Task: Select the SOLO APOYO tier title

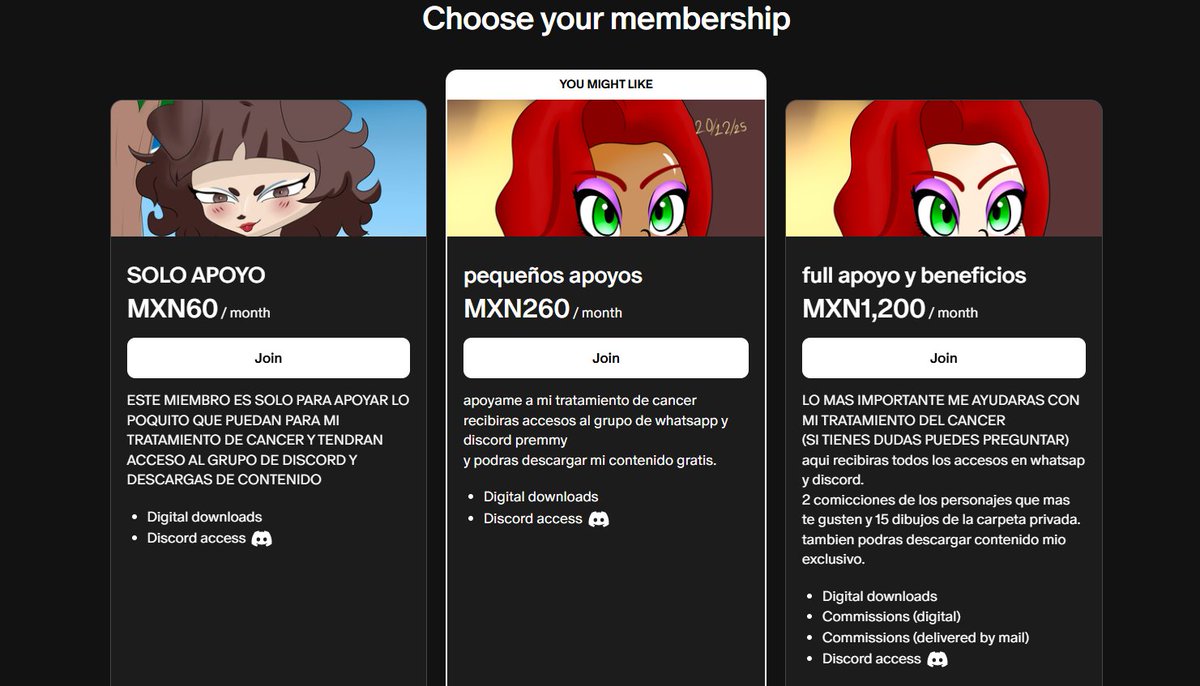Action: (x=196, y=275)
